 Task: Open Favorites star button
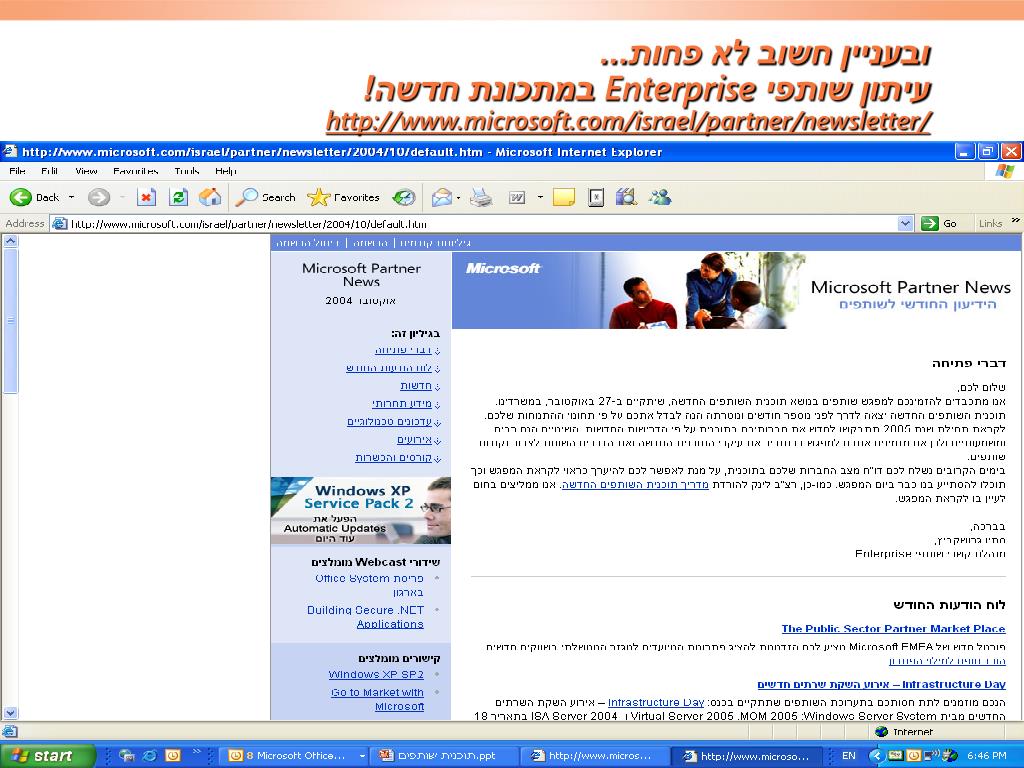click(x=344, y=197)
